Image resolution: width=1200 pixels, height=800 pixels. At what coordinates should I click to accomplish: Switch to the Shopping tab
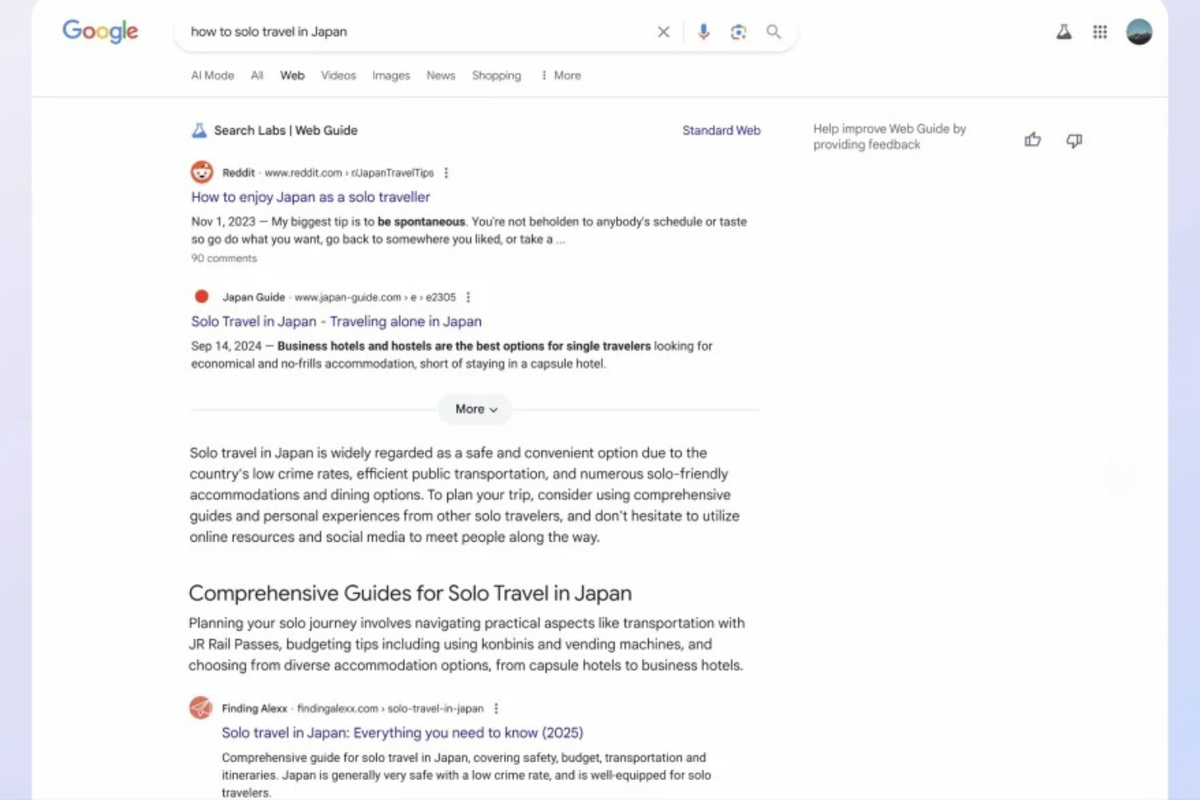pyautogui.click(x=496, y=75)
